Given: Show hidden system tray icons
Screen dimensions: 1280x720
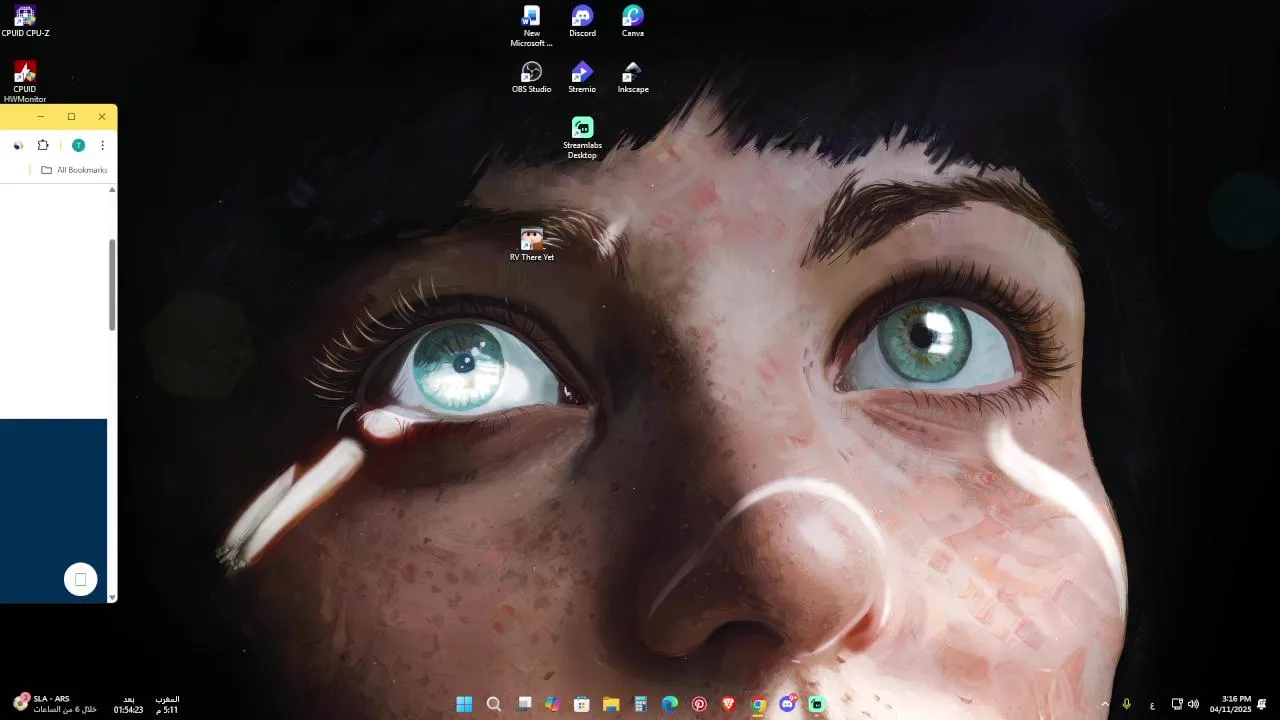Looking at the screenshot, I should [x=1105, y=704].
